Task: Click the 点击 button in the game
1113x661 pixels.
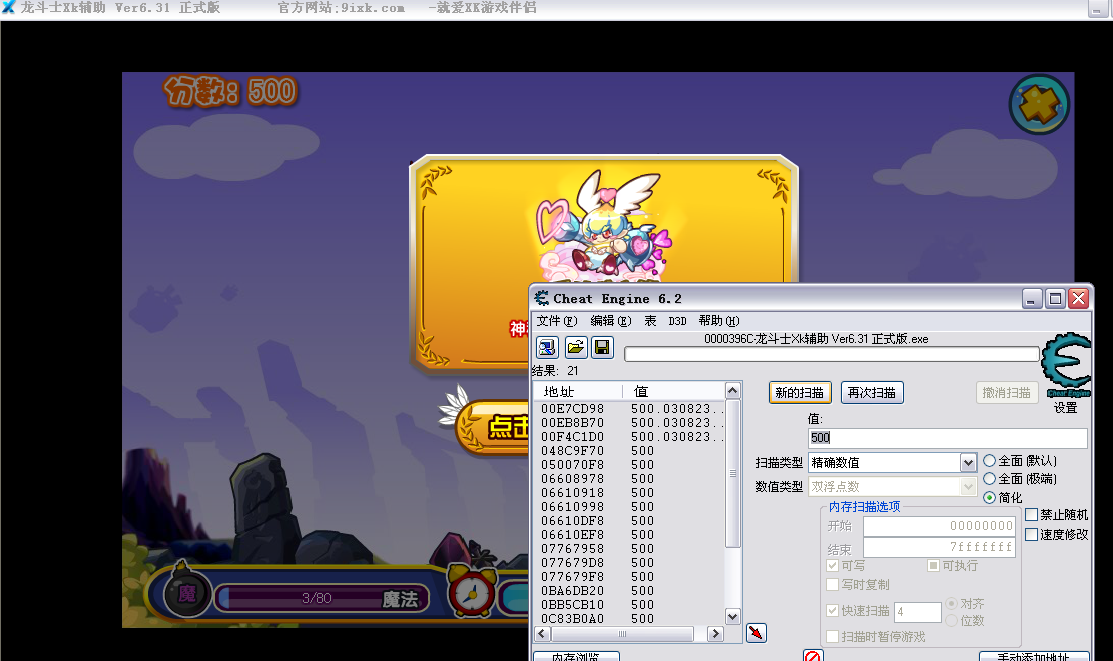Action: (494, 427)
